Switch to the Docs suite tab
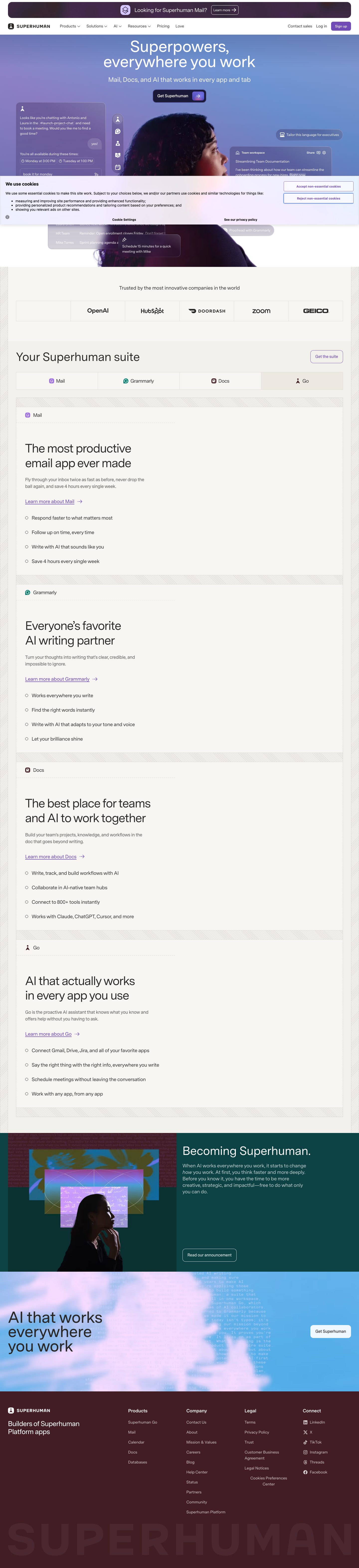This screenshot has height=1568, width=359. pos(220,381)
